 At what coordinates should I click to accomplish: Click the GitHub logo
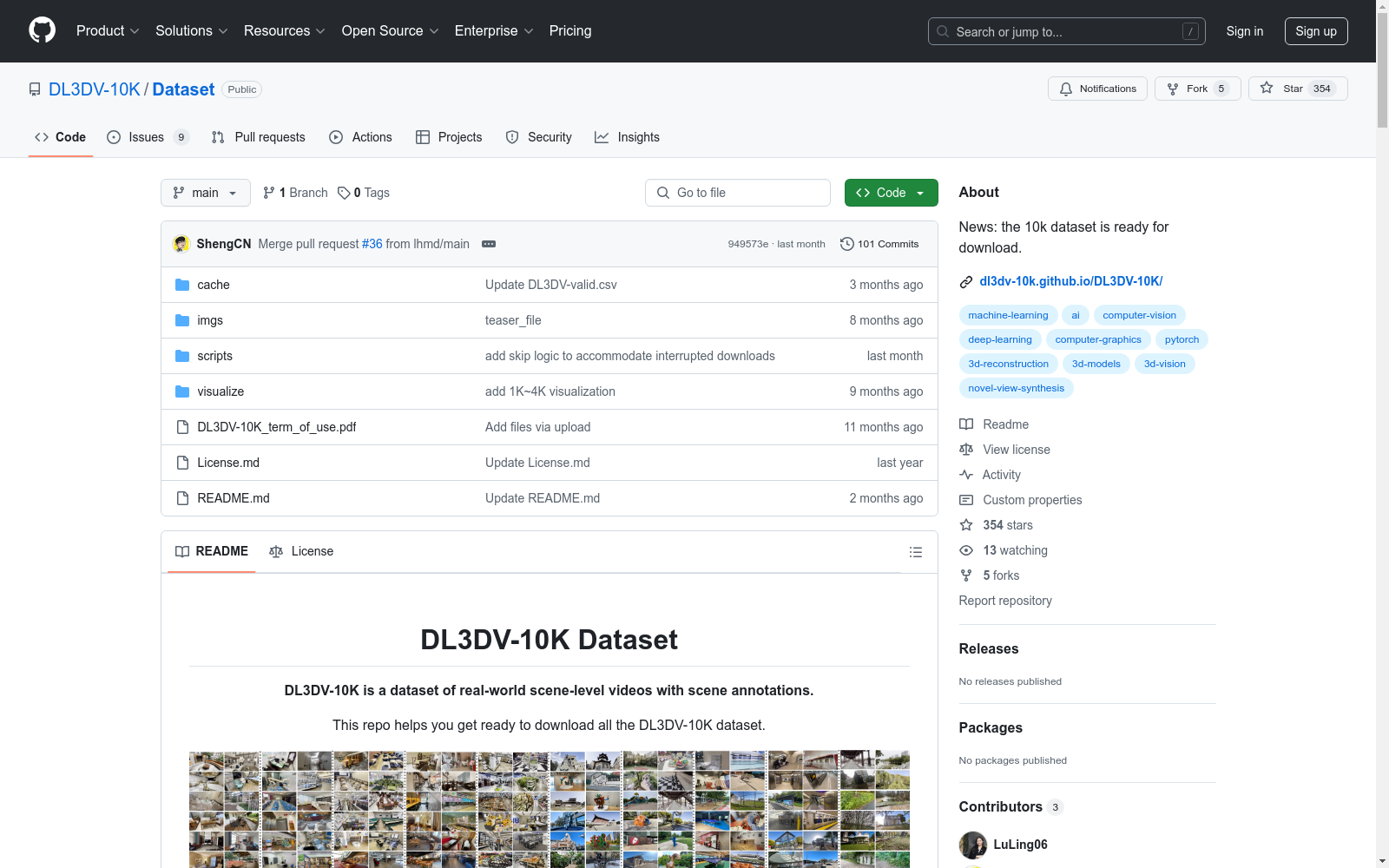(42, 30)
